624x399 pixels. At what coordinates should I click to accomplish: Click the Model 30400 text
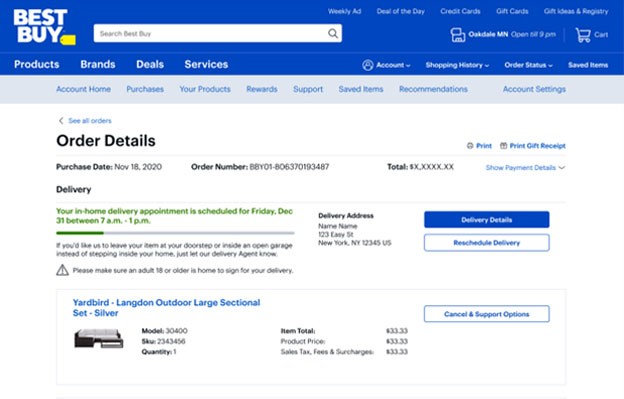tap(164, 331)
